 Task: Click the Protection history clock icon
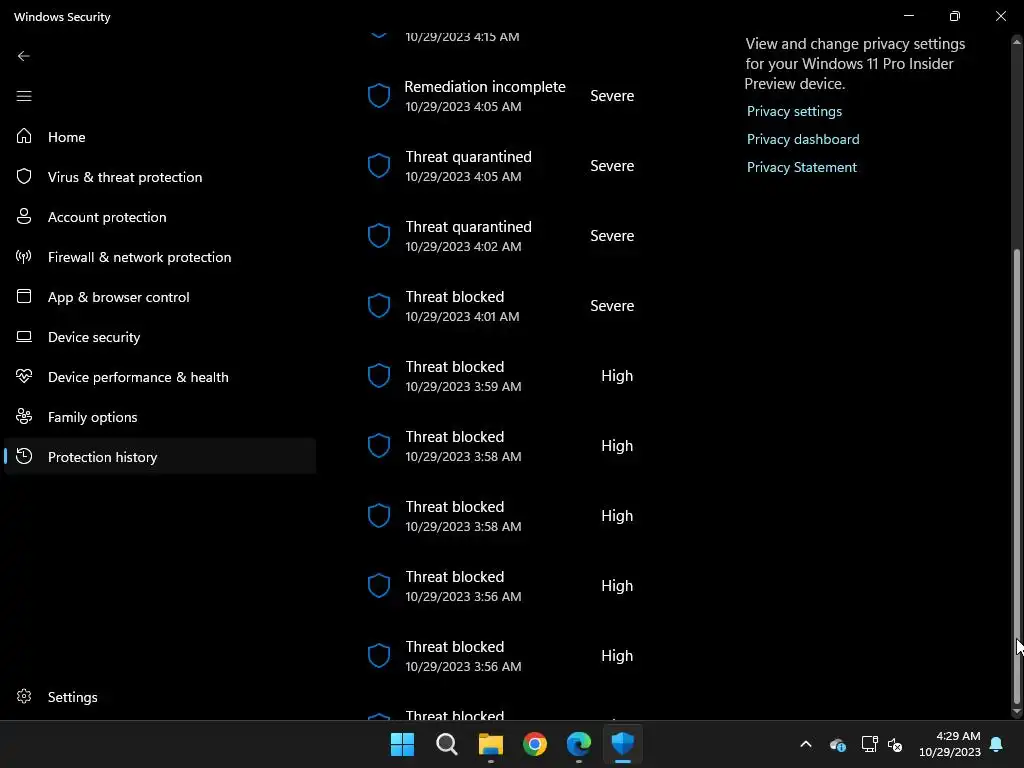(x=24, y=456)
